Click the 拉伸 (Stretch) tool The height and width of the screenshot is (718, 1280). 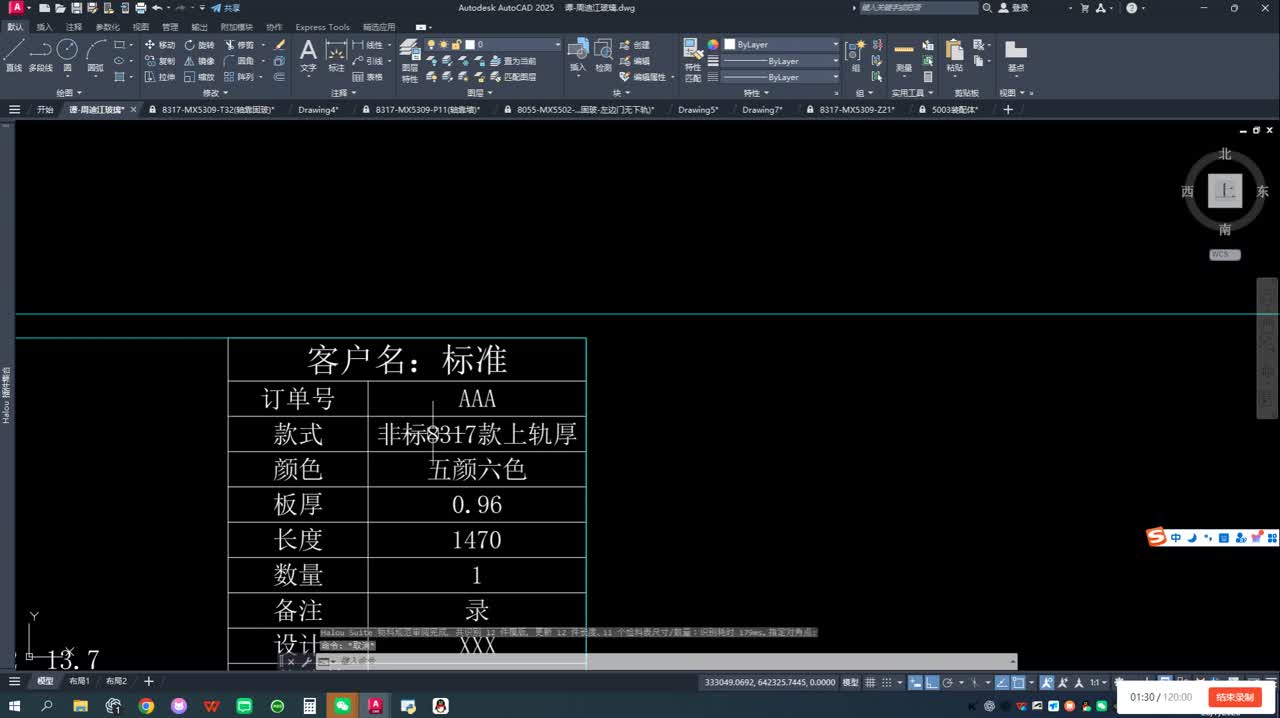point(159,77)
